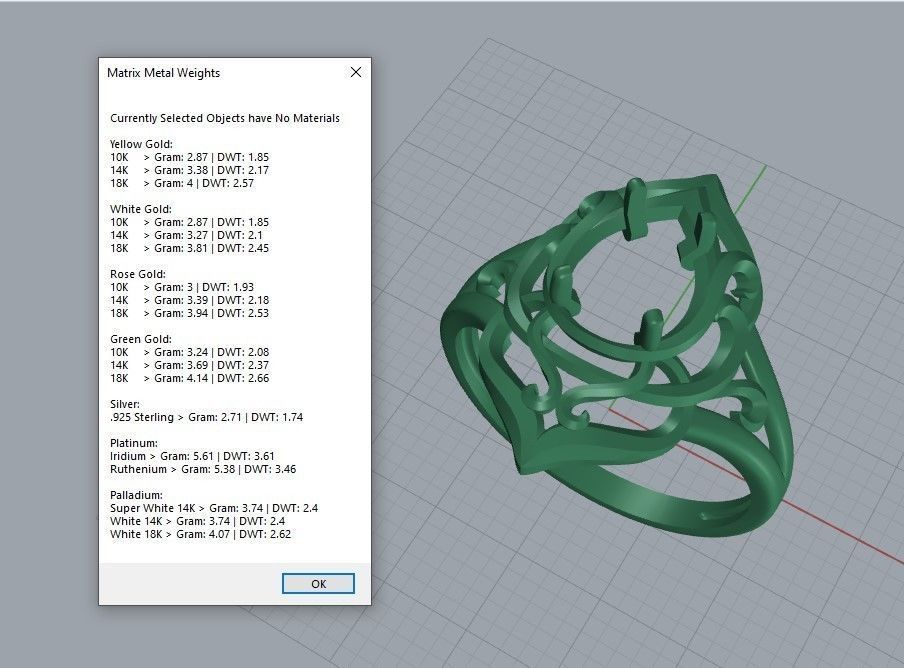This screenshot has width=904, height=668.
Task: Click the 'White Gold:' heading
Action: (141, 209)
